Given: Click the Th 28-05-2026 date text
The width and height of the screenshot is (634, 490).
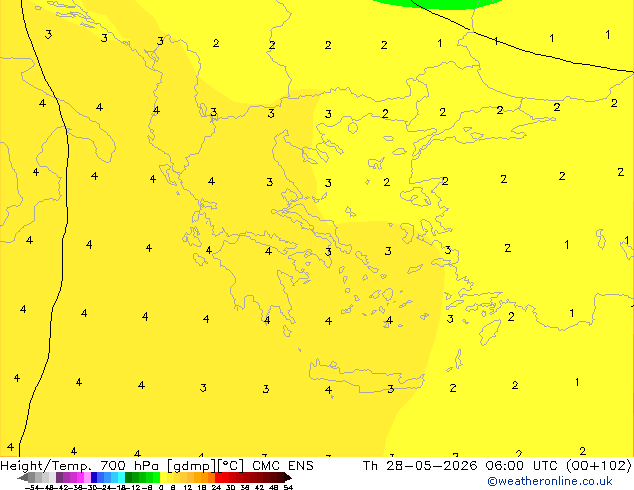Looking at the screenshot, I should point(420,466).
